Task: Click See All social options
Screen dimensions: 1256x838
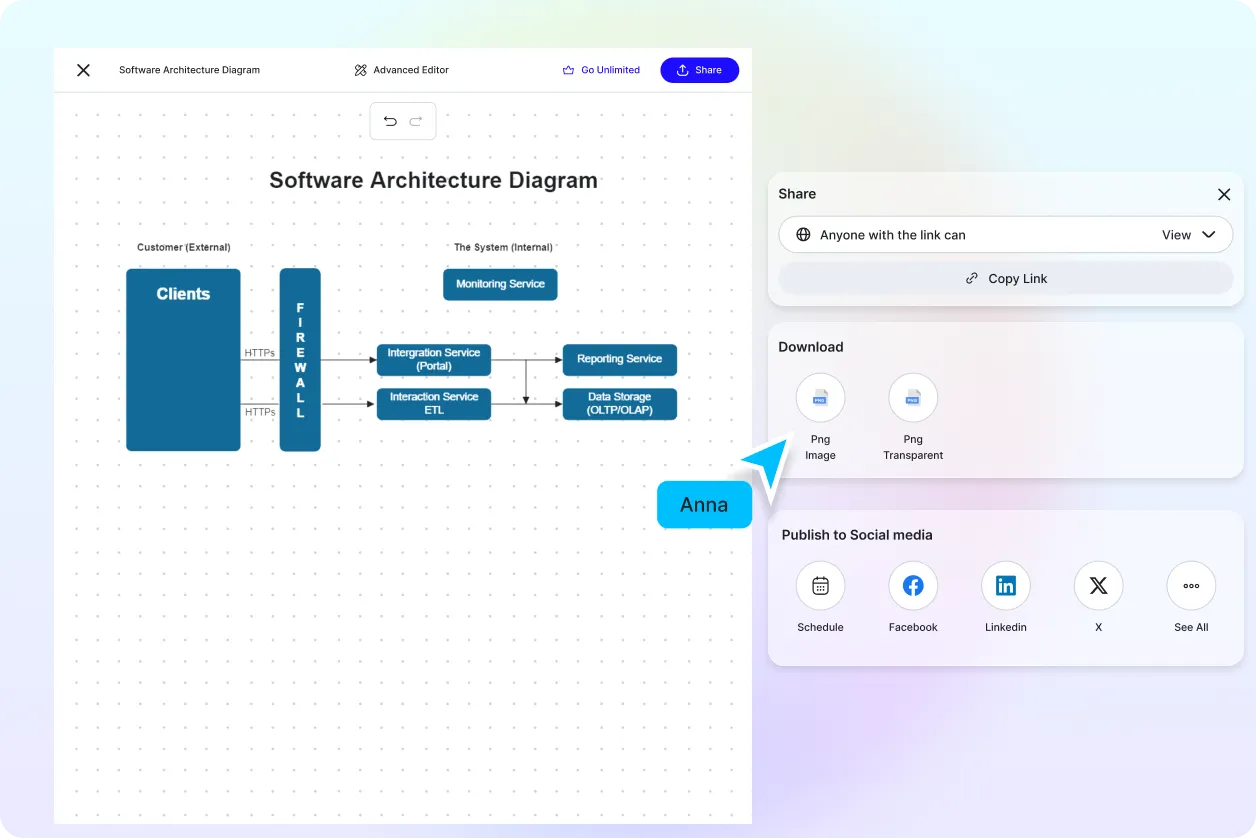Action: 1191,586
